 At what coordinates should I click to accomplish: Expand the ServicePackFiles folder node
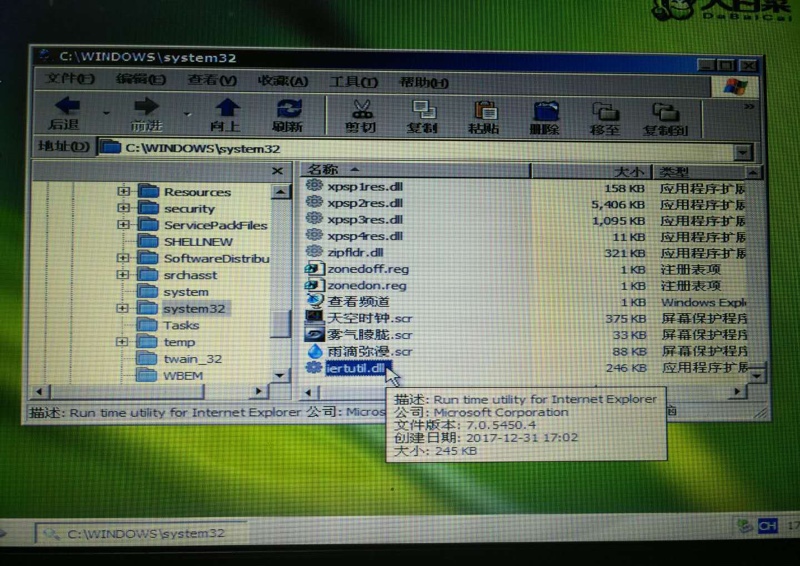point(123,225)
